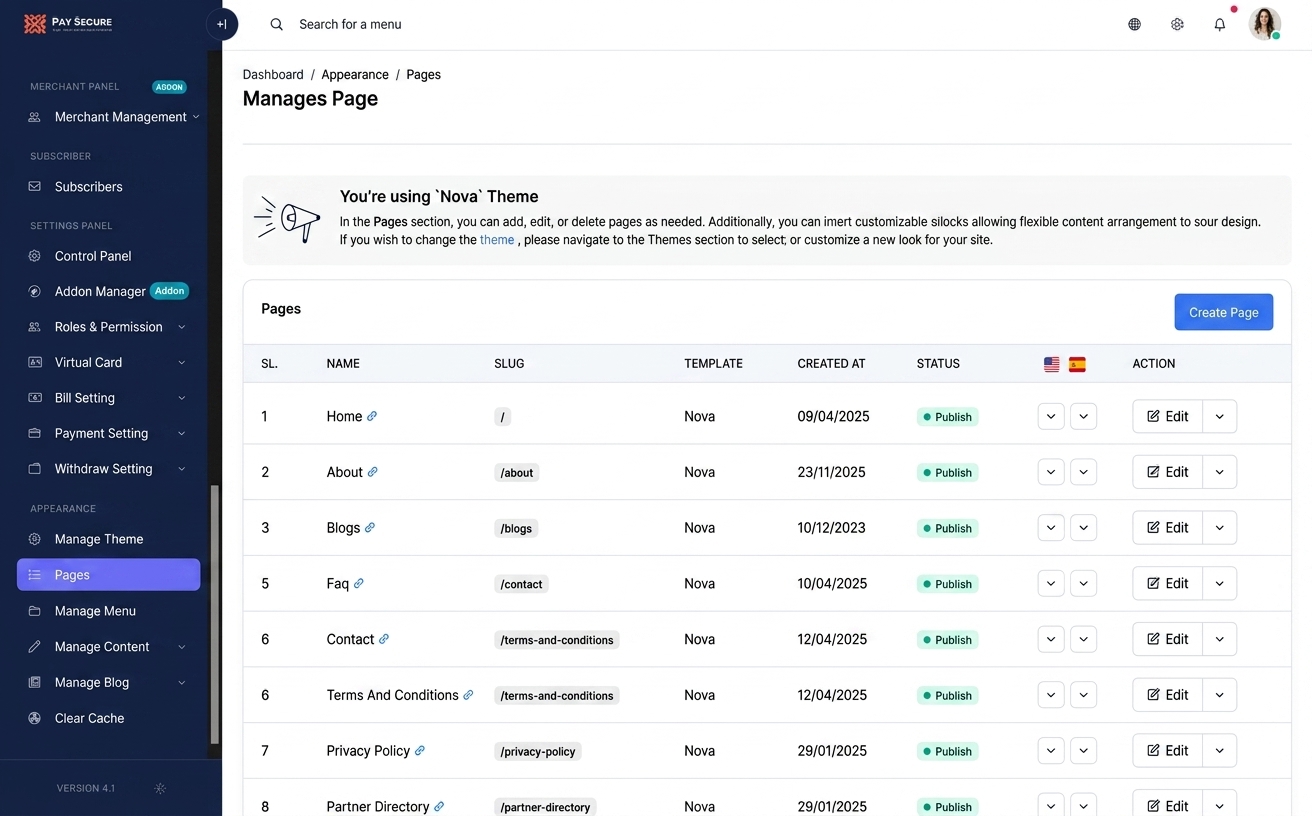Screen dimensions: 1312x816
Task: Open Edit dropdown arrow for Blogs row
Action: pos(1220,527)
